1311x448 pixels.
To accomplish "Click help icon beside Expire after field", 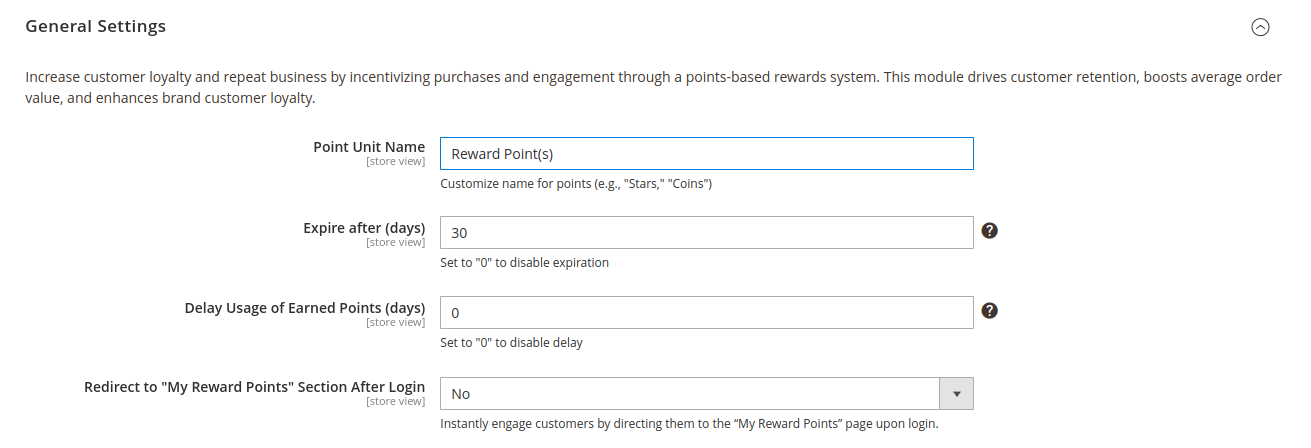I will (989, 231).
